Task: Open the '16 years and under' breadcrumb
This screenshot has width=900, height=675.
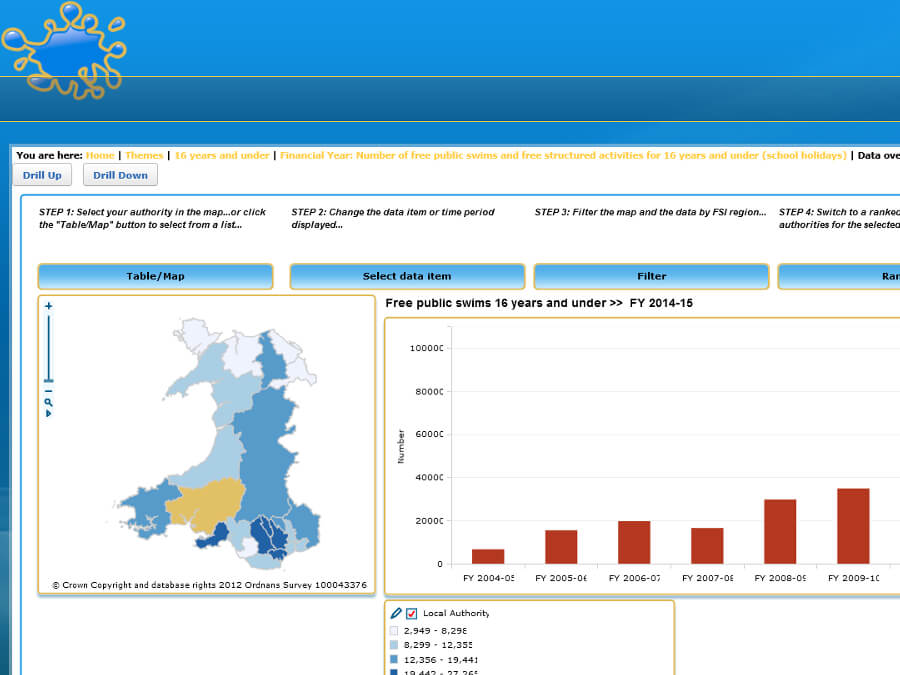Action: tap(222, 156)
